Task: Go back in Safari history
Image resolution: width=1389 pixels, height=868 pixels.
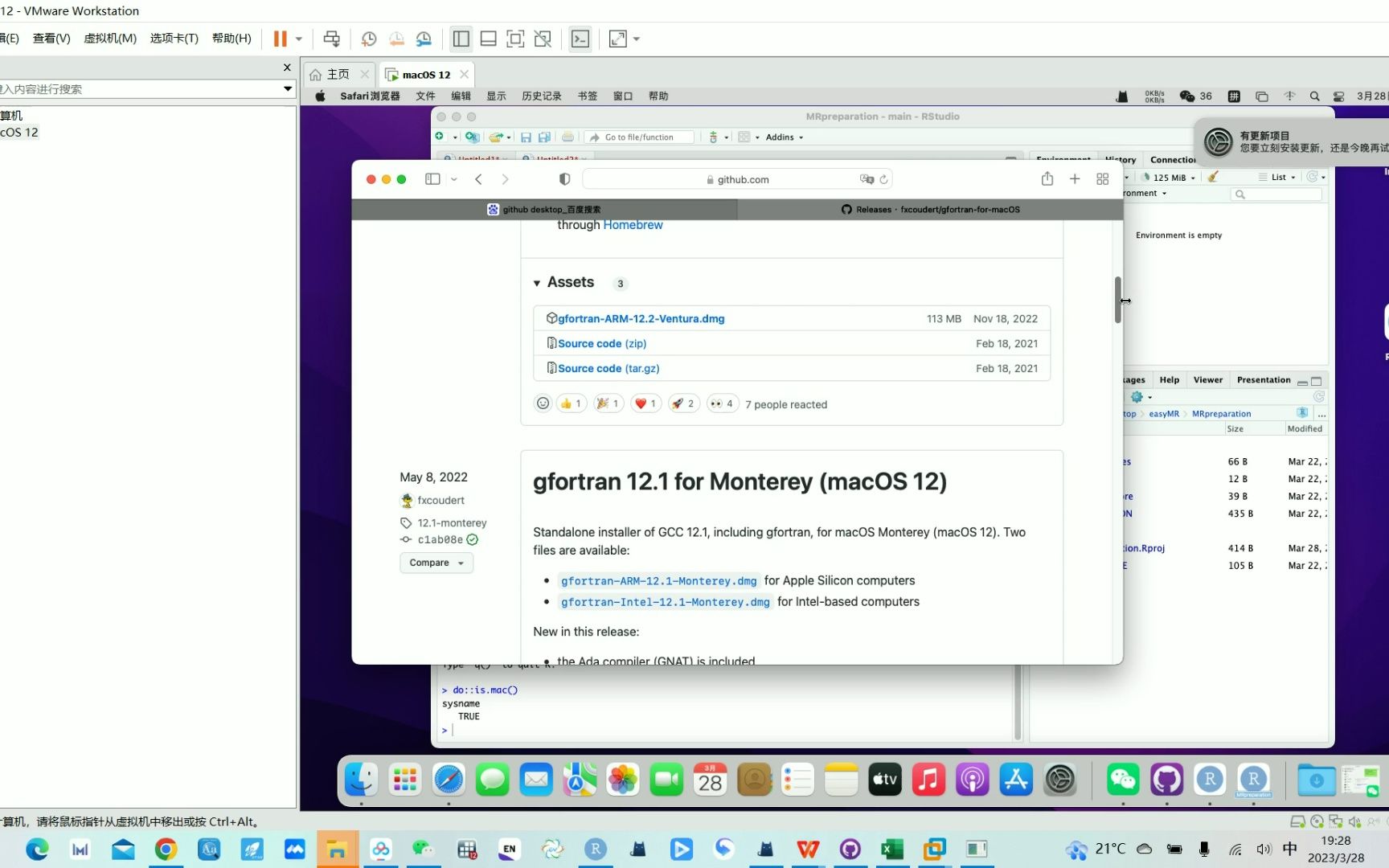Action: point(479,179)
